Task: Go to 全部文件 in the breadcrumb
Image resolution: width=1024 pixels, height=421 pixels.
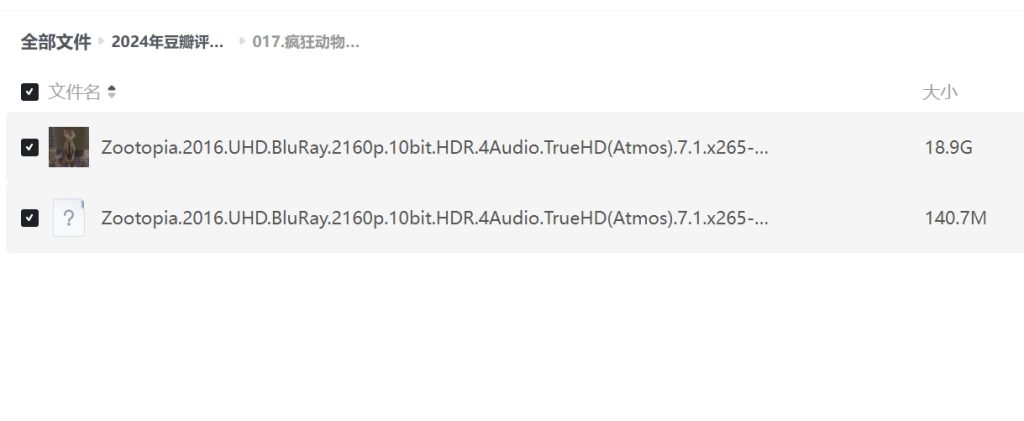Action: pos(56,42)
